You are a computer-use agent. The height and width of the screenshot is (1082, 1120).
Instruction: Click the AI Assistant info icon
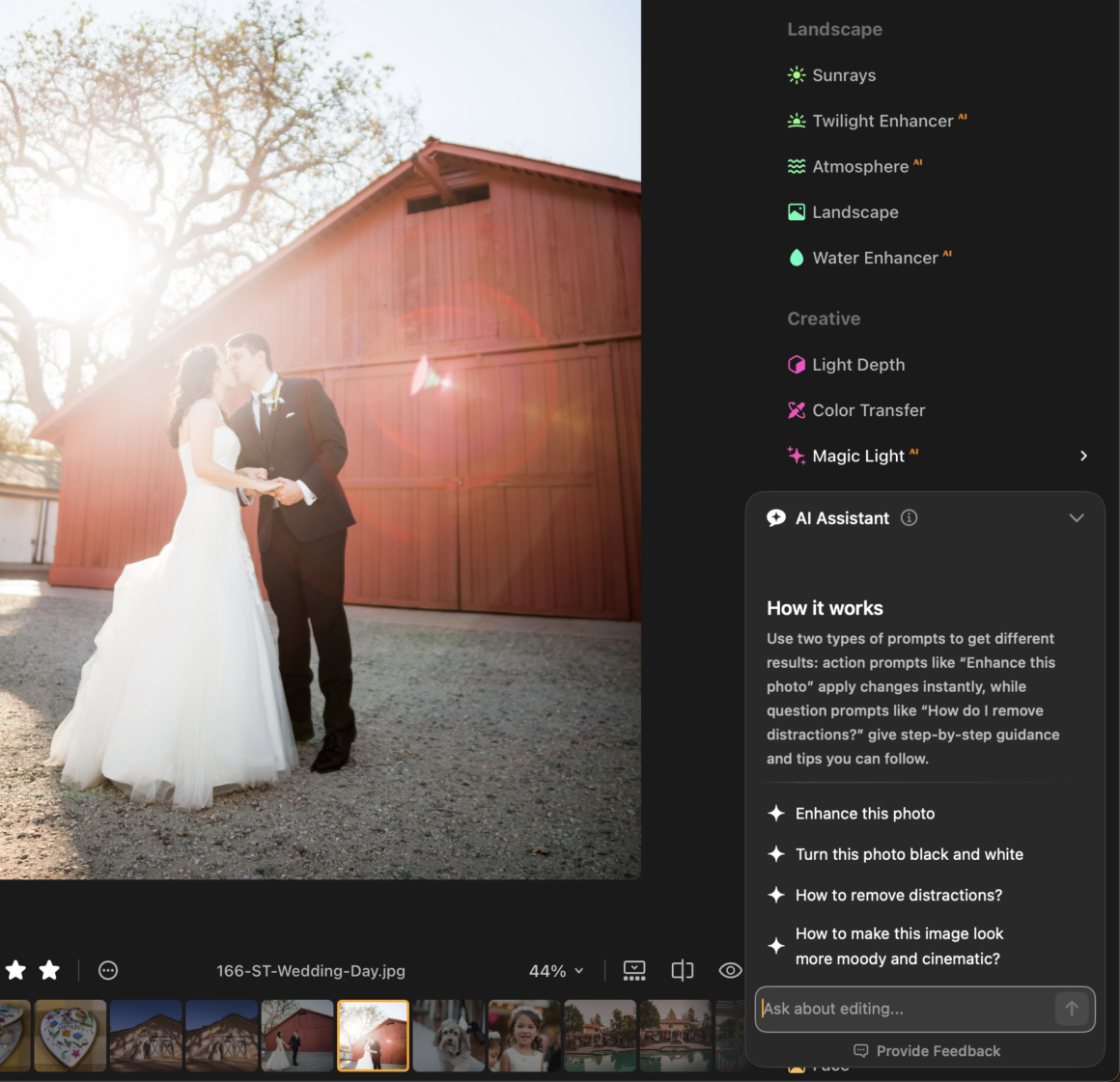click(909, 518)
